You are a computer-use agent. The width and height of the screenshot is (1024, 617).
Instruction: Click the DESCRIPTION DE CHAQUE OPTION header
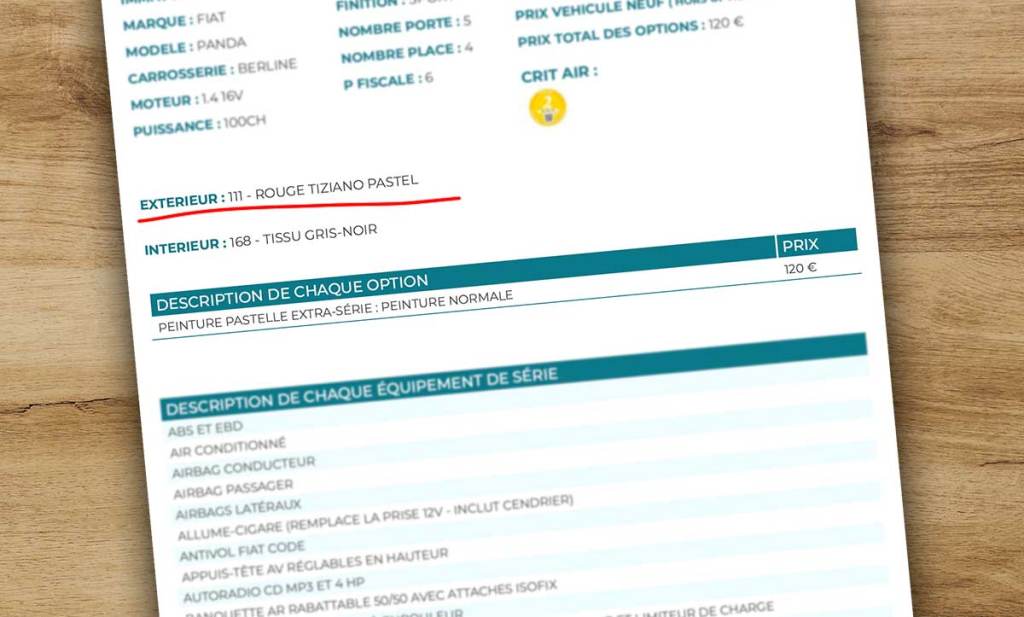click(292, 292)
